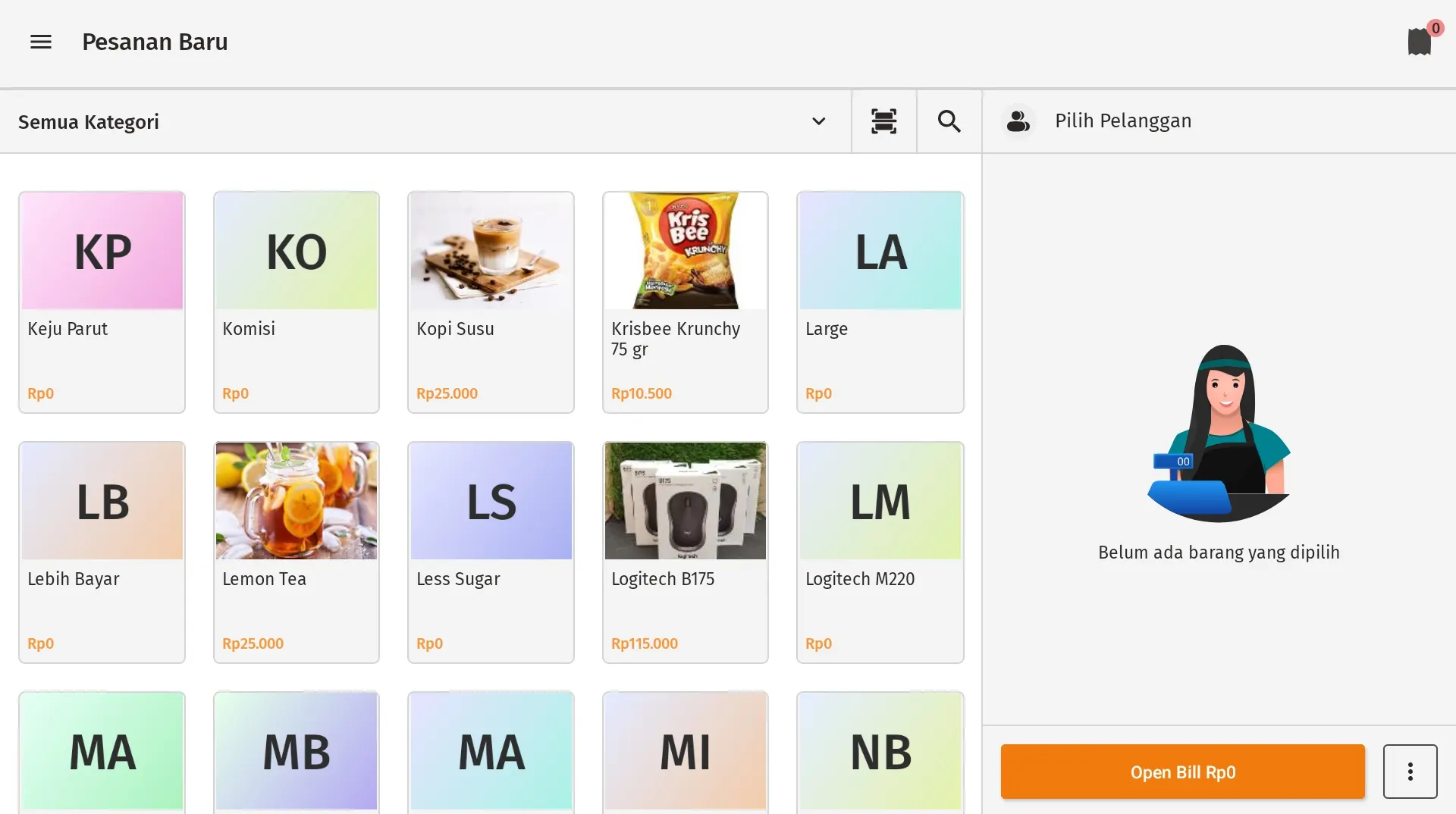The image size is (1456, 814).
Task: Click the customer profile icon
Action: tap(1018, 121)
